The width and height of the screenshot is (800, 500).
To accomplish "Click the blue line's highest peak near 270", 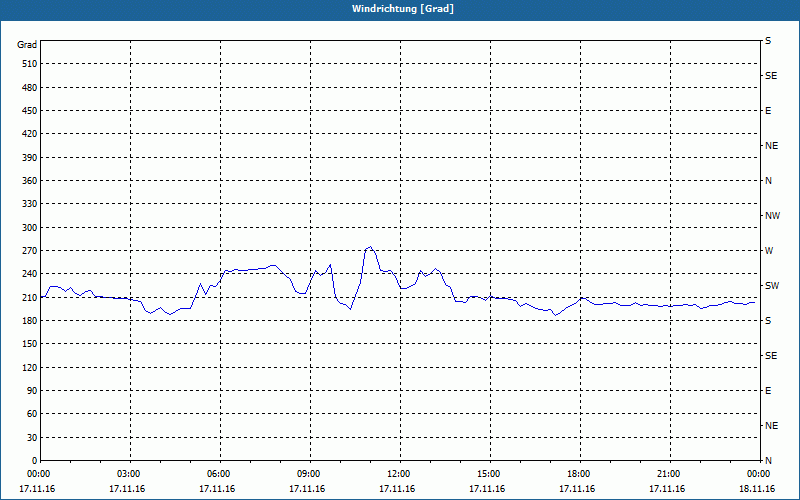I will click(370, 247).
